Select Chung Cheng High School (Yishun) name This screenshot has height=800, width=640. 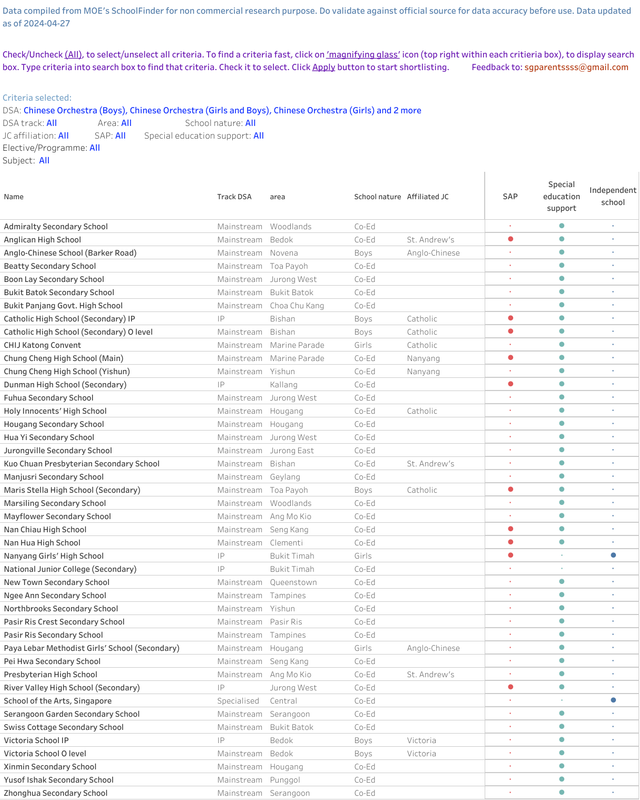coord(67,371)
